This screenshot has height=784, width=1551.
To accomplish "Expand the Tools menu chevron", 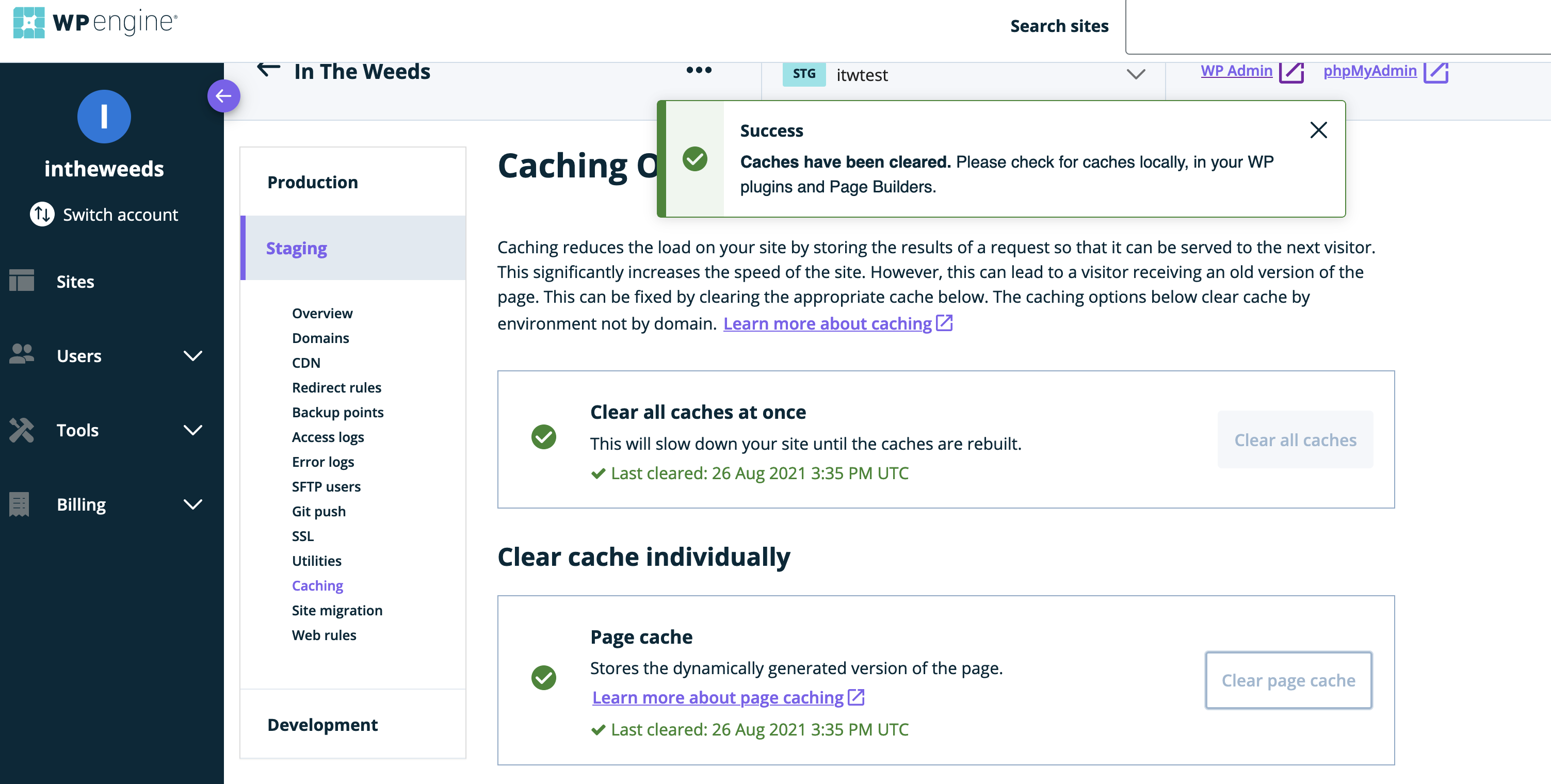I will tap(192, 430).
